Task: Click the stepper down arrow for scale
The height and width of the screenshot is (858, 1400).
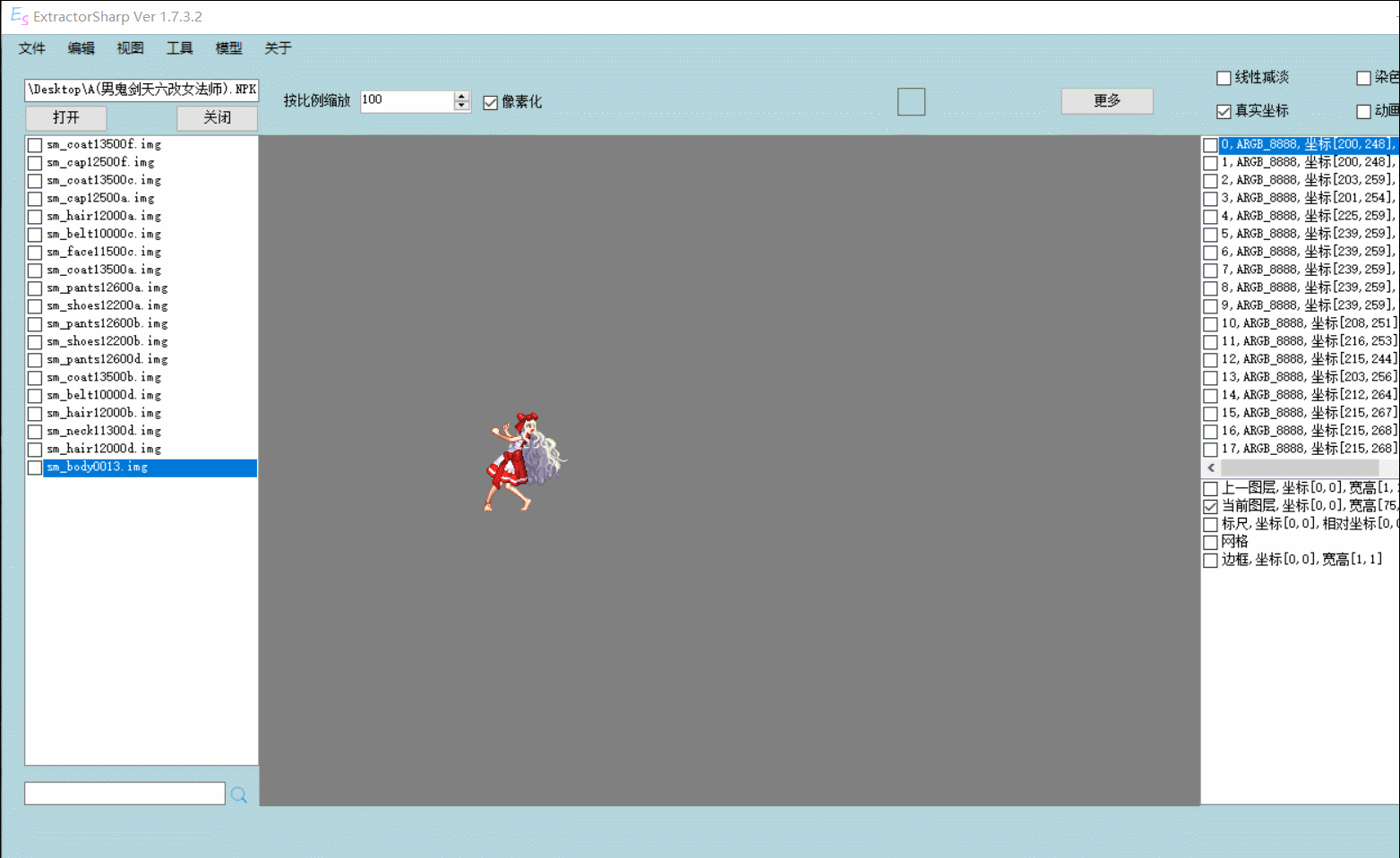Action: [x=461, y=107]
